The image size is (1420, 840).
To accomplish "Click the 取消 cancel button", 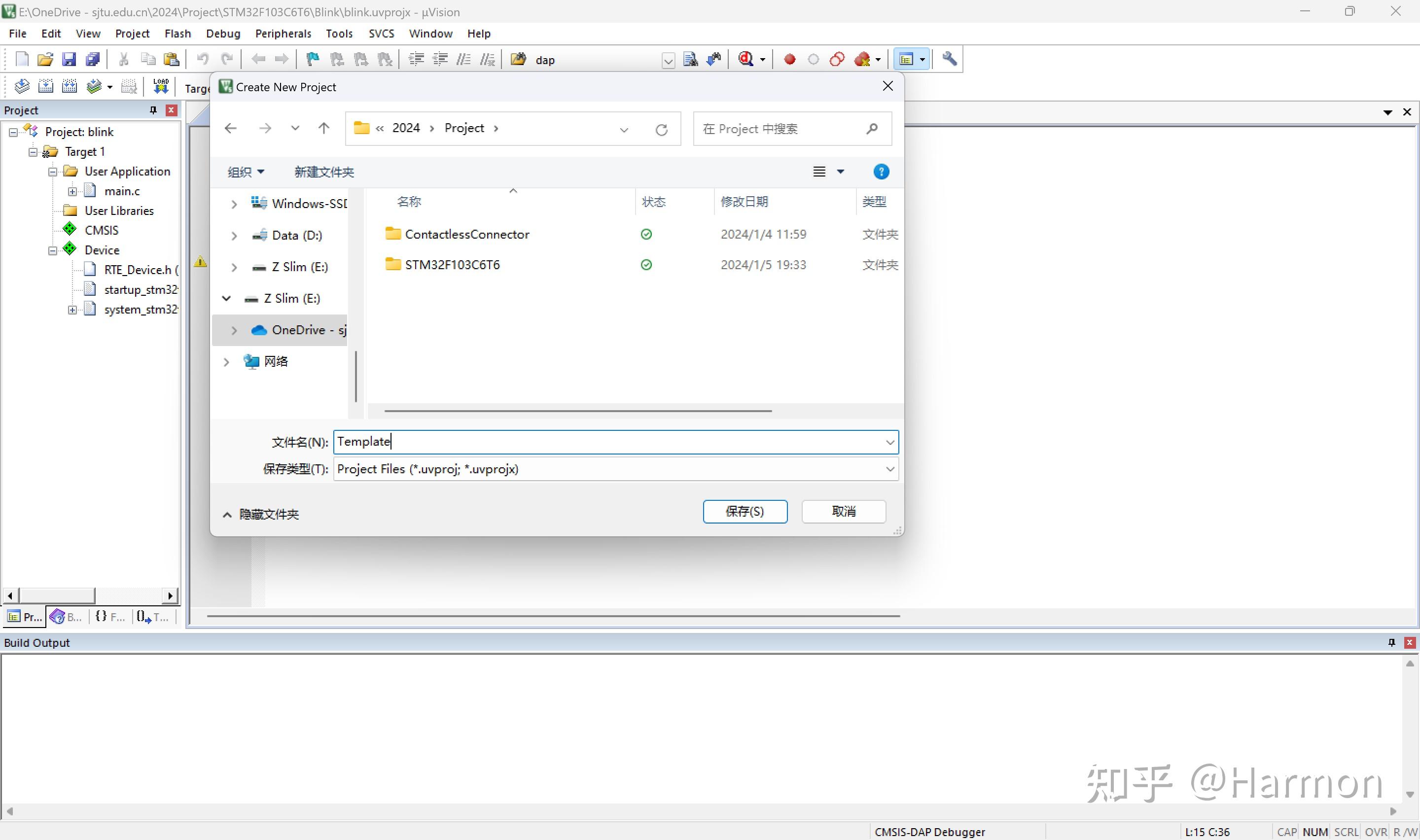I will [x=843, y=511].
